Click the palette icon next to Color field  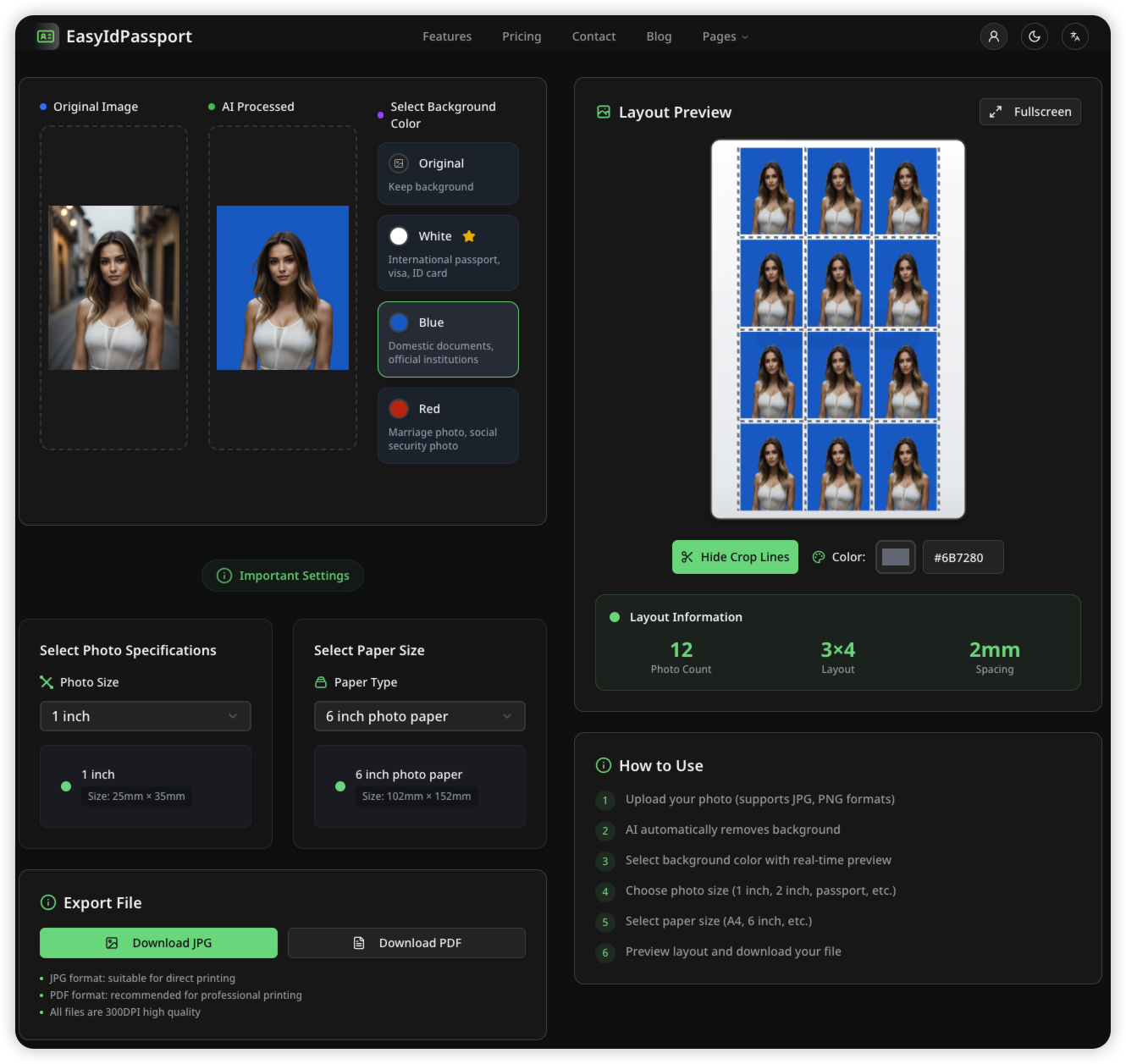pos(818,557)
